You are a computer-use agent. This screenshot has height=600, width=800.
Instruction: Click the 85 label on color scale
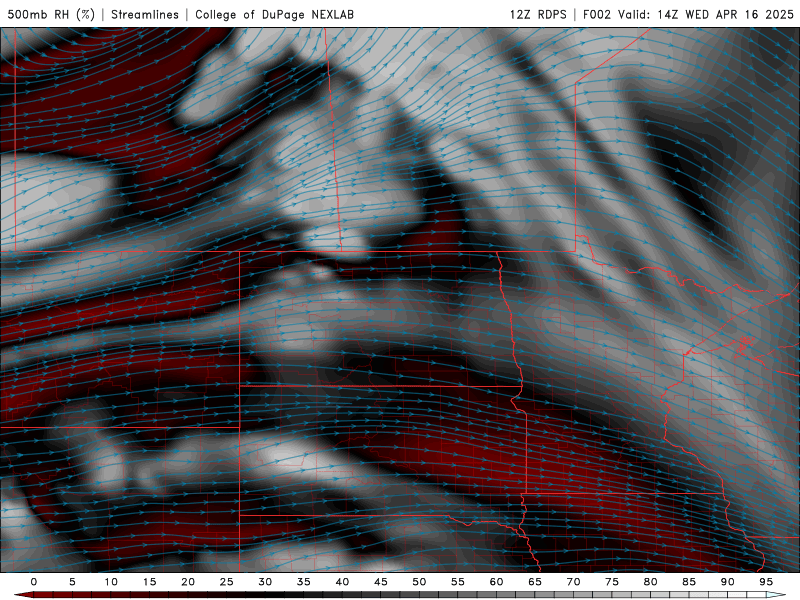[x=689, y=582]
